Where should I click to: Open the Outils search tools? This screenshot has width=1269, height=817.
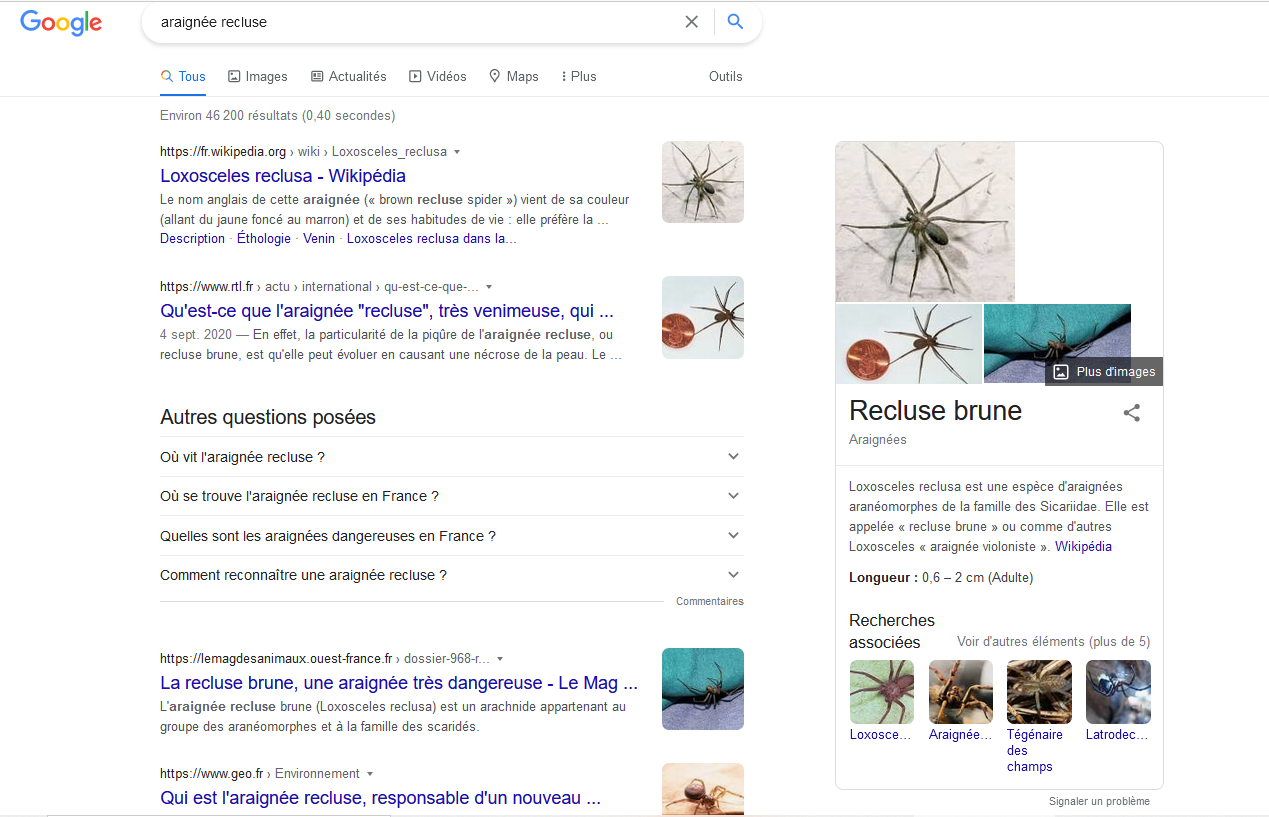(x=726, y=77)
